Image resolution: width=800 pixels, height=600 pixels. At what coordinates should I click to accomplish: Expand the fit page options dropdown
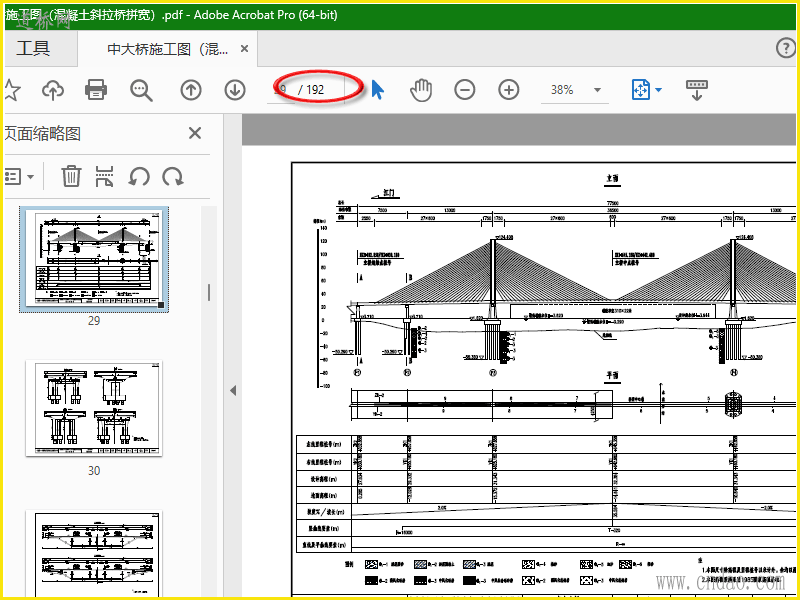coord(659,90)
